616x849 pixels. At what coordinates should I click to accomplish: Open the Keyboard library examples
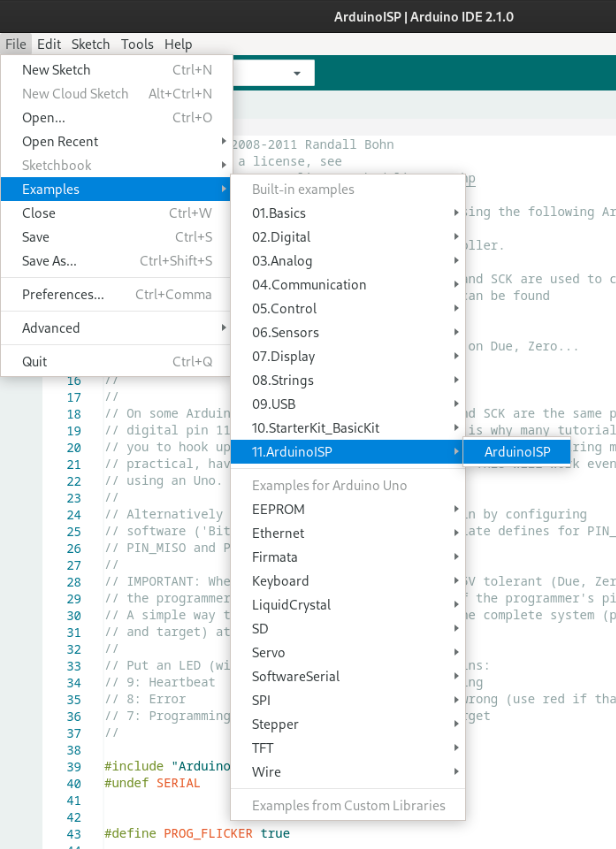tap(348, 580)
